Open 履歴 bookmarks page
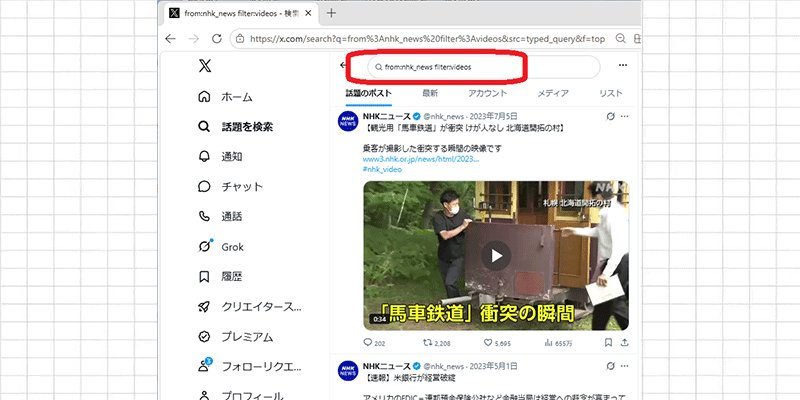Screen dimensions: 800x400 click(220, 277)
